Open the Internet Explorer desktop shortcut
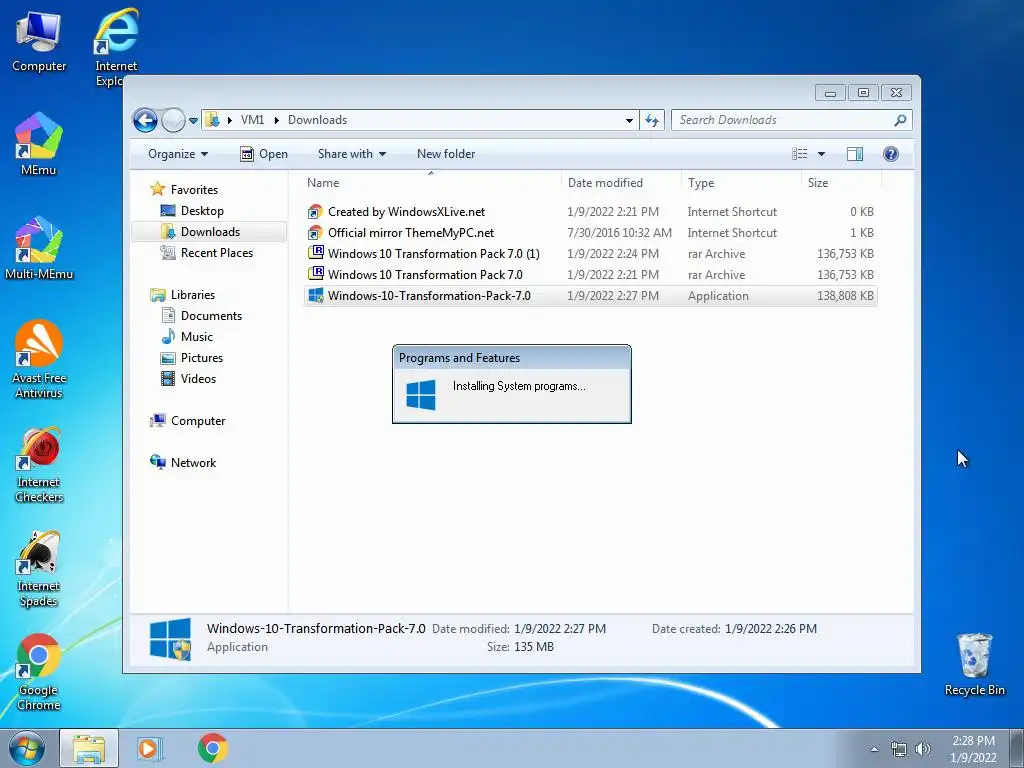 pyautogui.click(x=116, y=46)
